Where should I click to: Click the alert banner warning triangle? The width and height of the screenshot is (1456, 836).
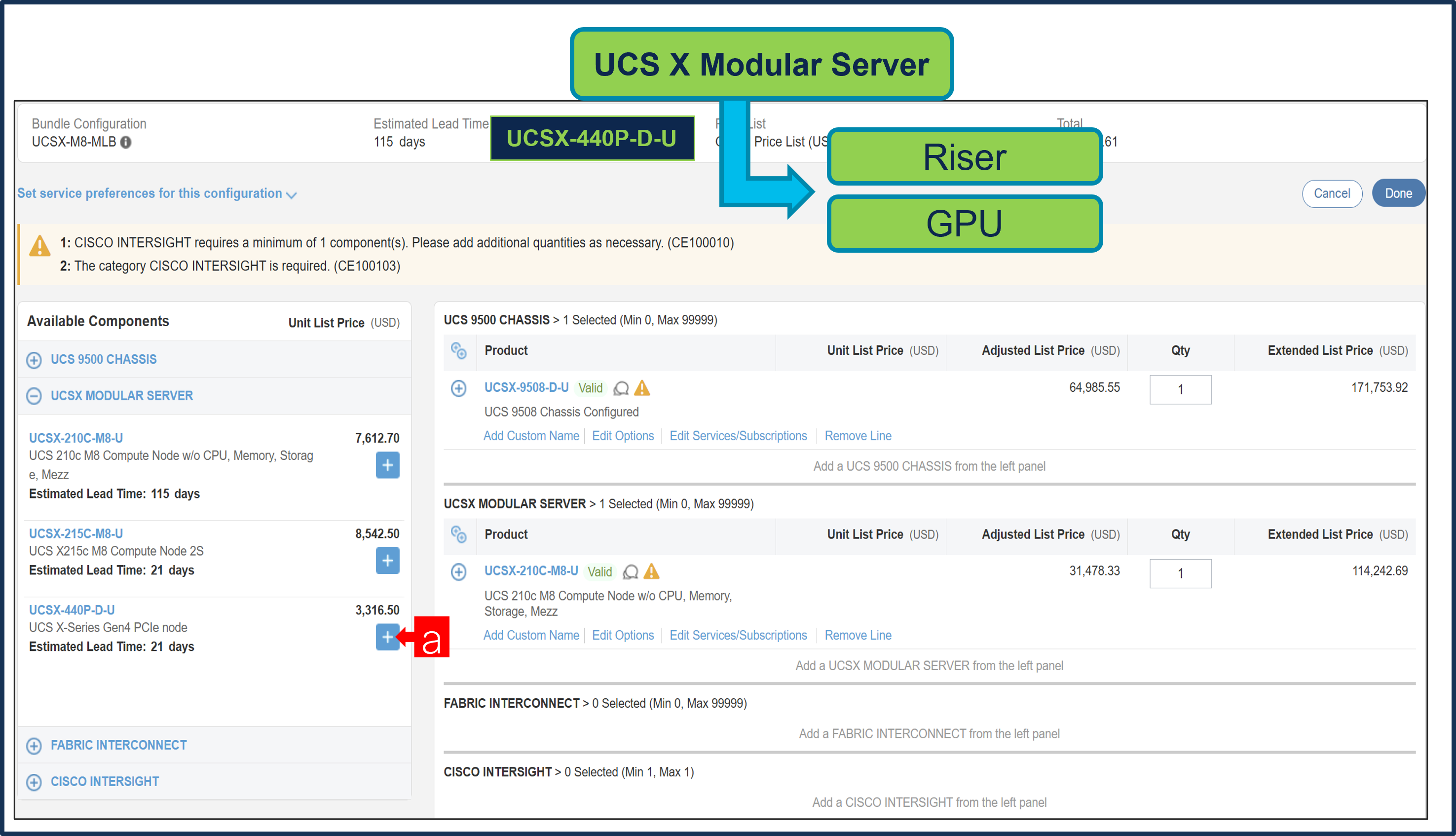(x=39, y=246)
